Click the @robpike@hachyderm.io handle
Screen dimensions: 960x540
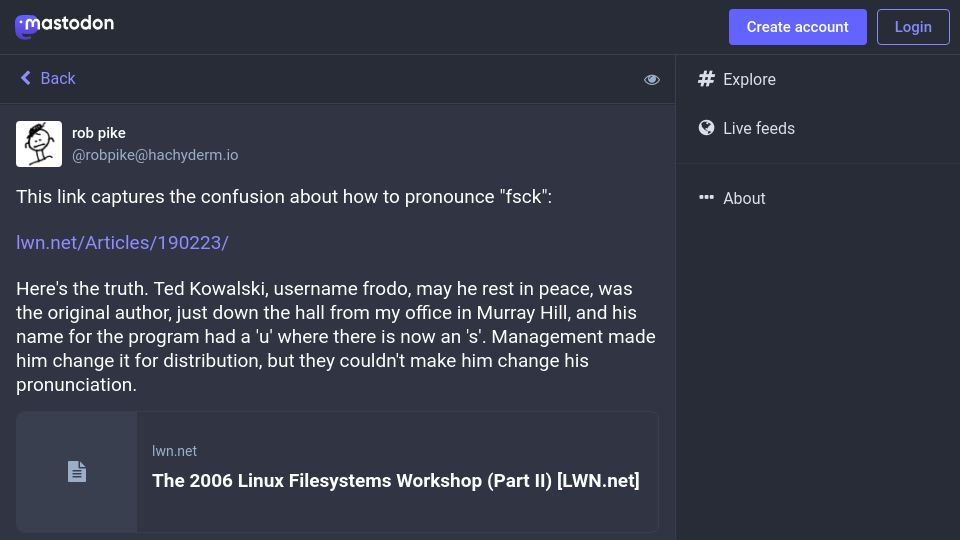pyautogui.click(x=155, y=155)
